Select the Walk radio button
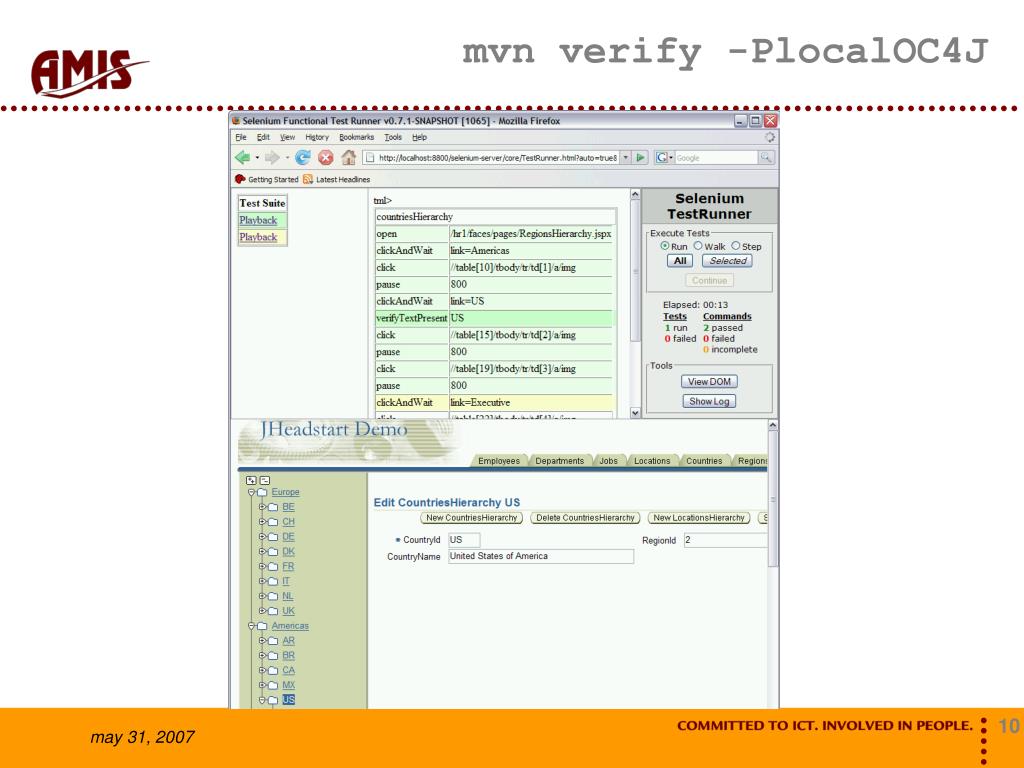 coord(698,246)
